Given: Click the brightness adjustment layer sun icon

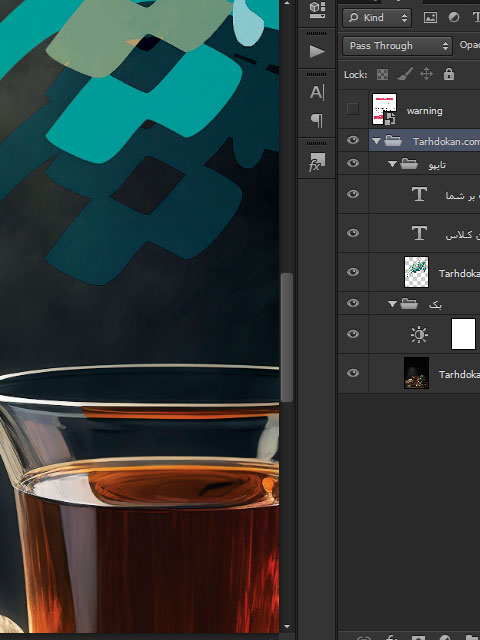Looking at the screenshot, I should (x=419, y=334).
